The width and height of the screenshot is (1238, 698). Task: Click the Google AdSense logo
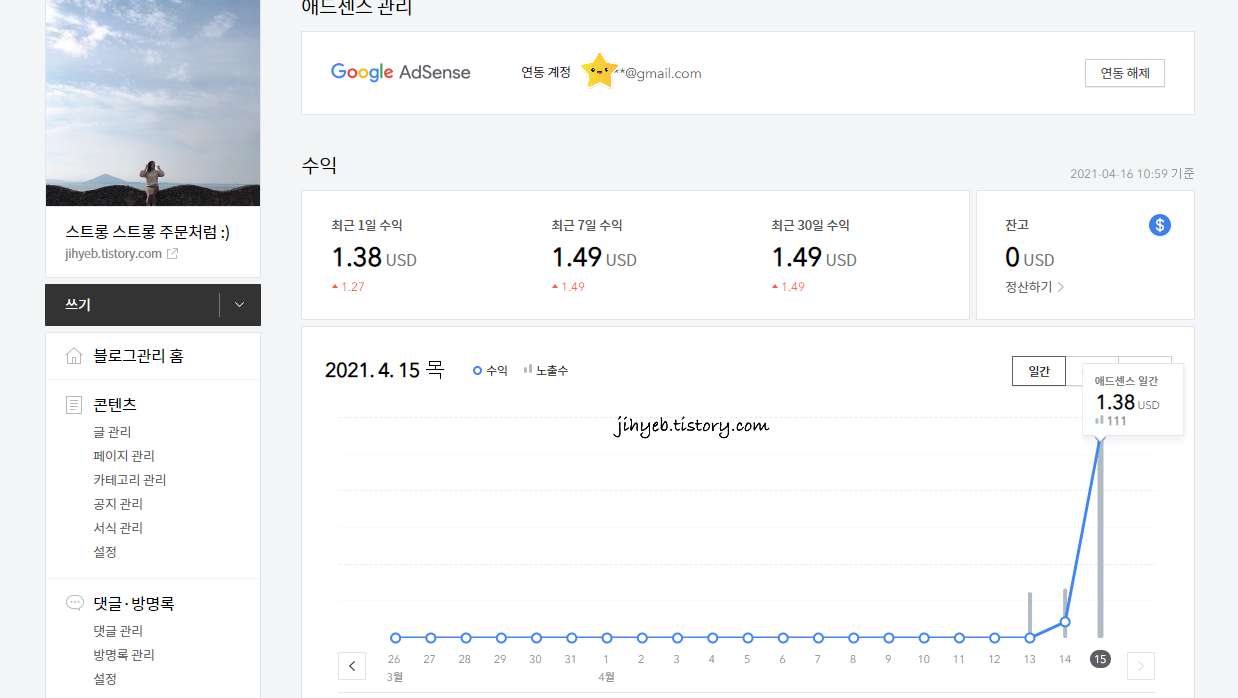[401, 72]
